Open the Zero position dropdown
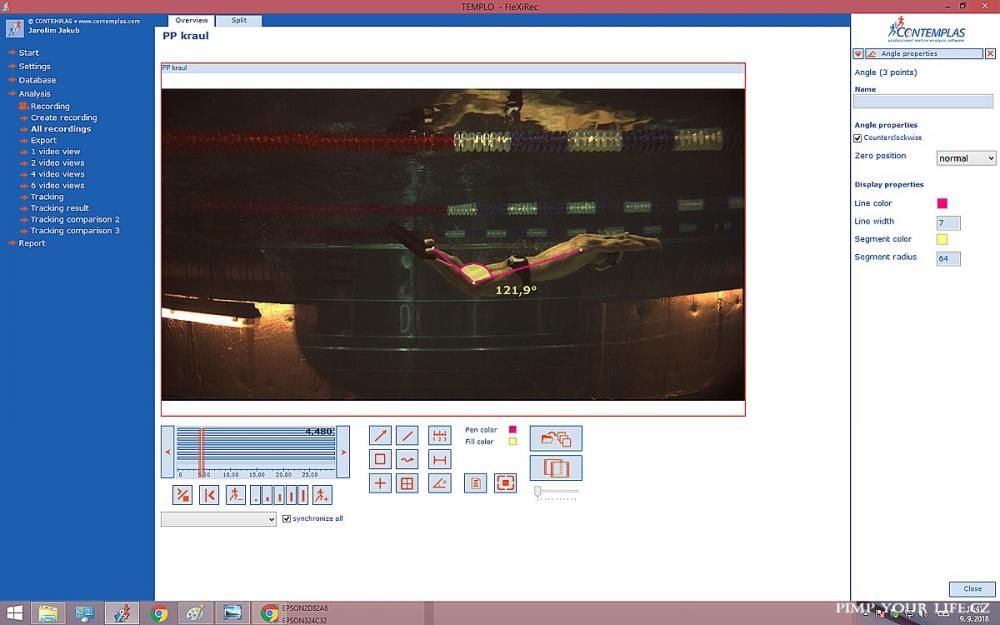This screenshot has height=625, width=1000. (x=966, y=158)
